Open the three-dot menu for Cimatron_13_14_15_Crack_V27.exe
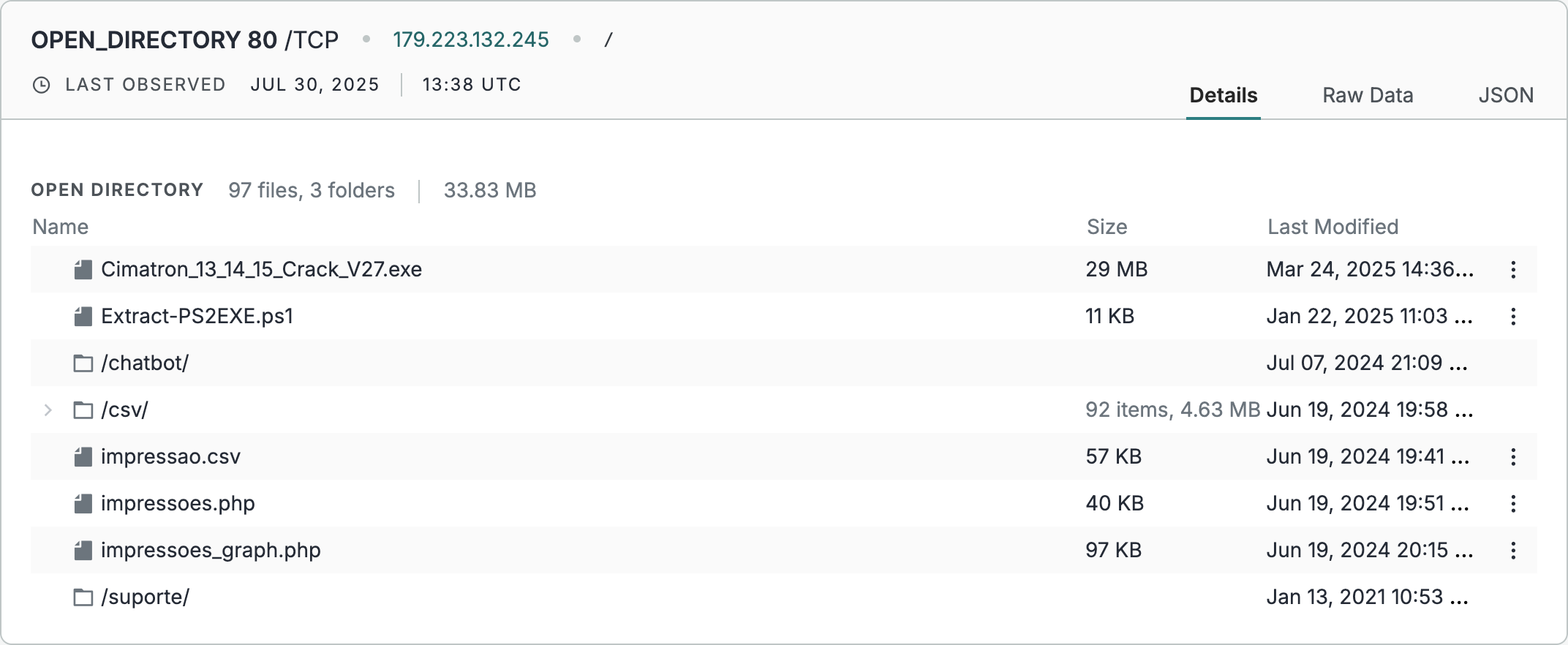1568x645 pixels. pyautogui.click(x=1514, y=269)
